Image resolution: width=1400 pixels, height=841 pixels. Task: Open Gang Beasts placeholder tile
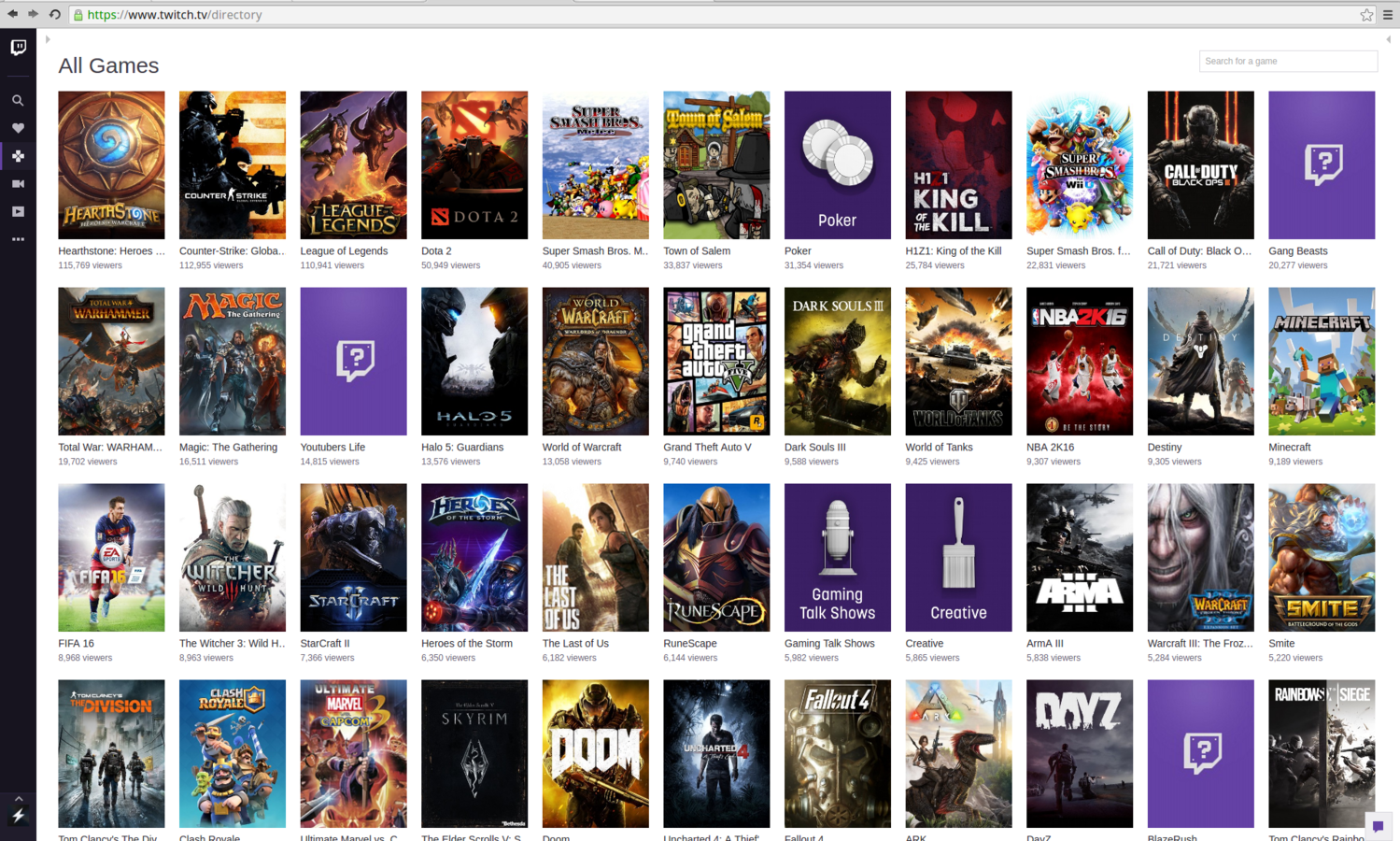(x=1322, y=165)
